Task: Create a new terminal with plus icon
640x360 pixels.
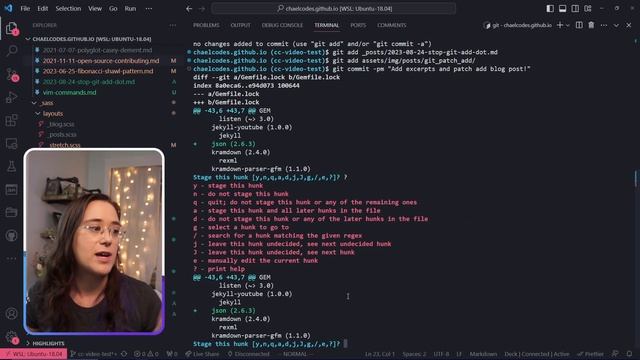Action: click(x=560, y=25)
